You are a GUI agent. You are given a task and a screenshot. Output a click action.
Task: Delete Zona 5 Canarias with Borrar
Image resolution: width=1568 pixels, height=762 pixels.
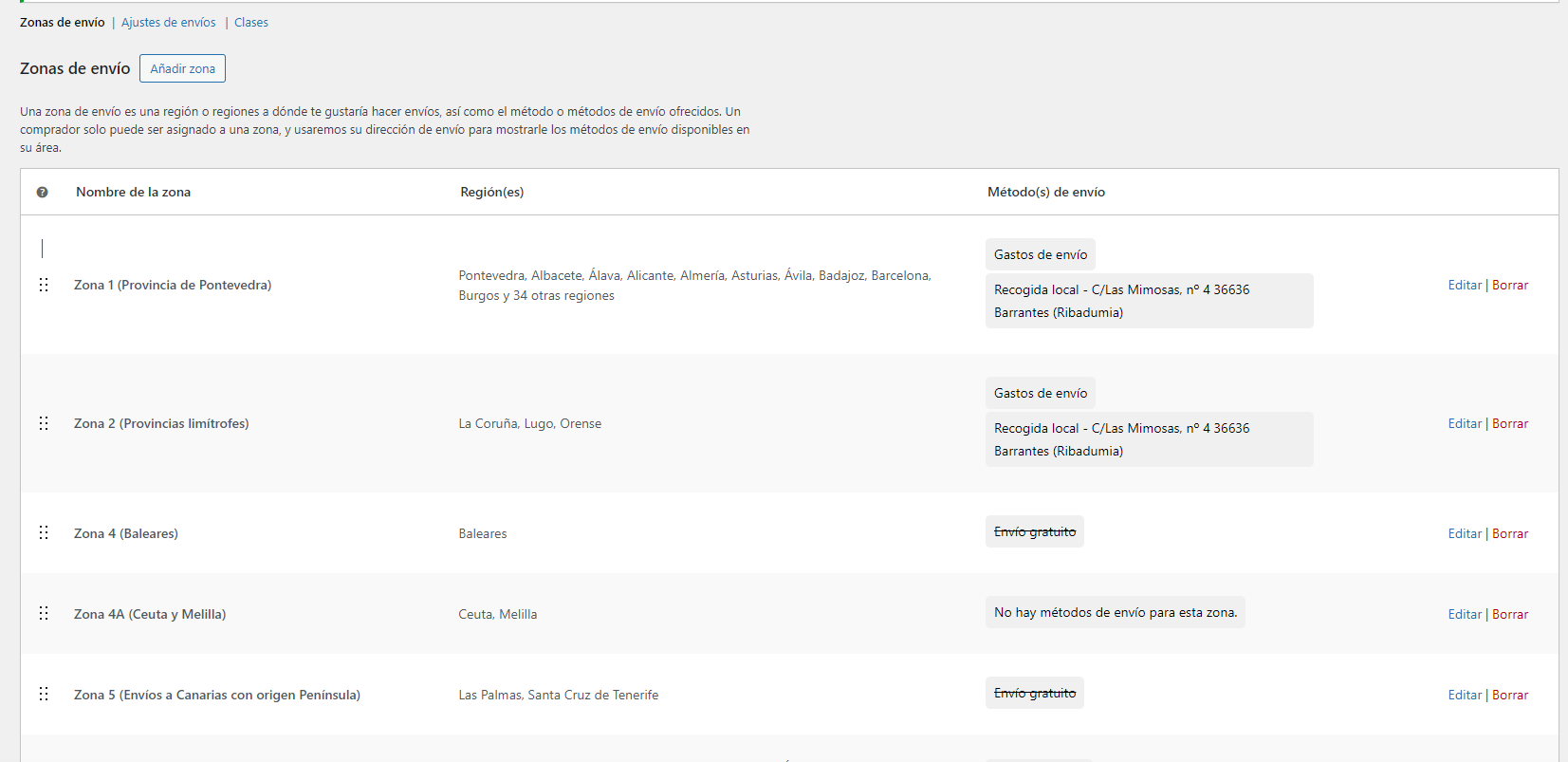(1510, 696)
